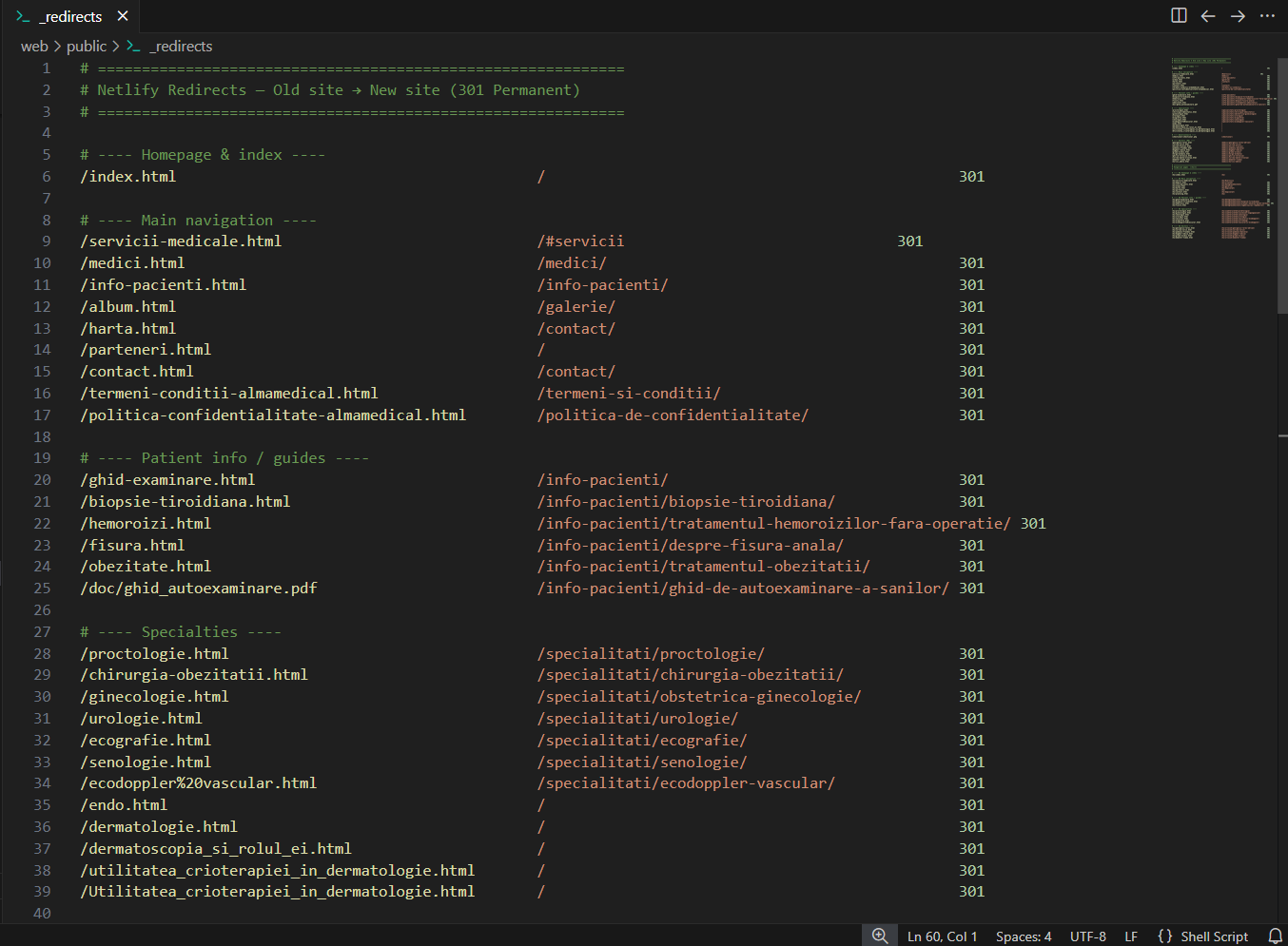Click 301 code on the hemoroizi line
The height and width of the screenshot is (946, 1288).
pyautogui.click(x=1033, y=524)
